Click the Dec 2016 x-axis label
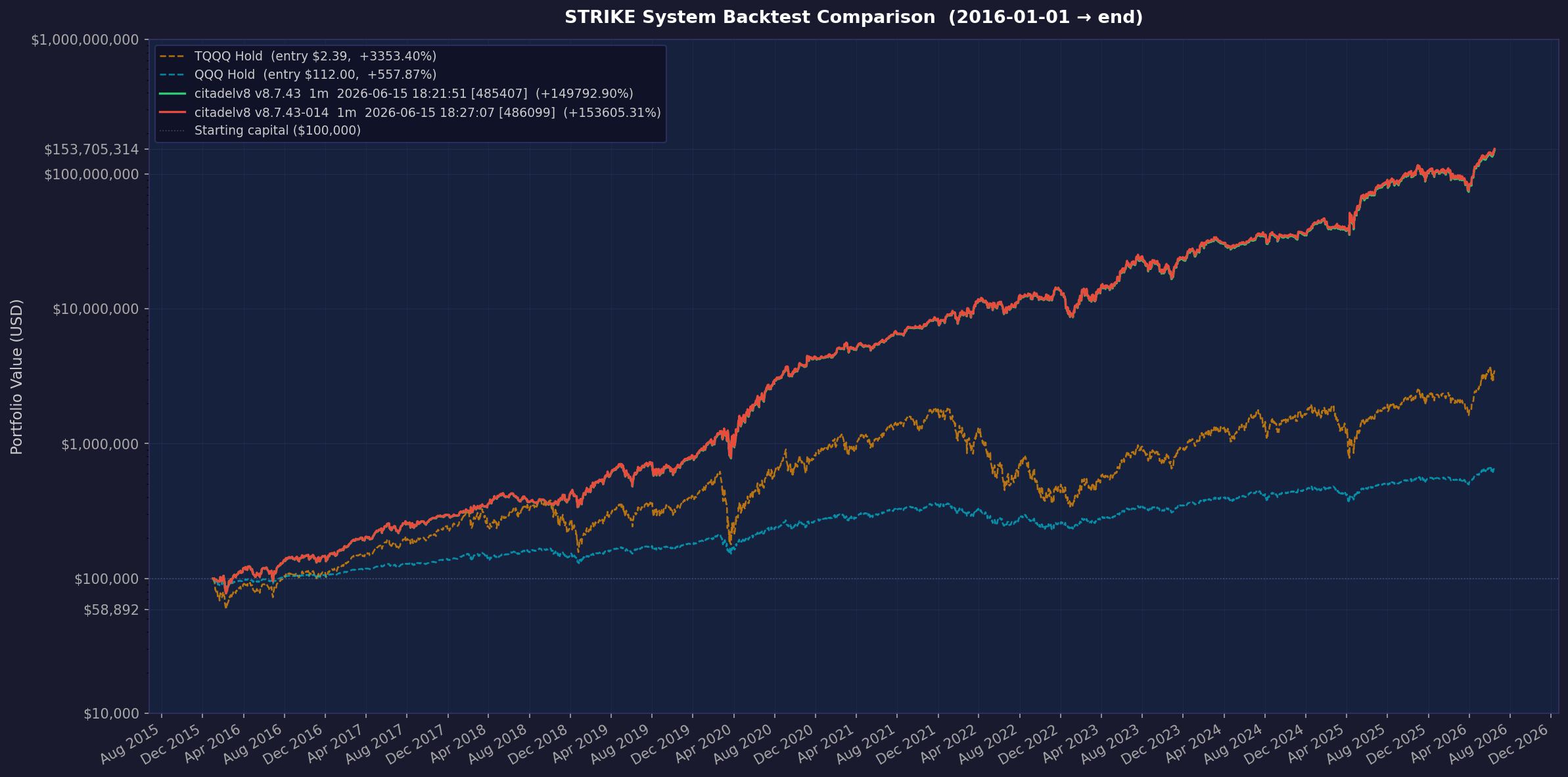The image size is (1568, 777). [293, 743]
